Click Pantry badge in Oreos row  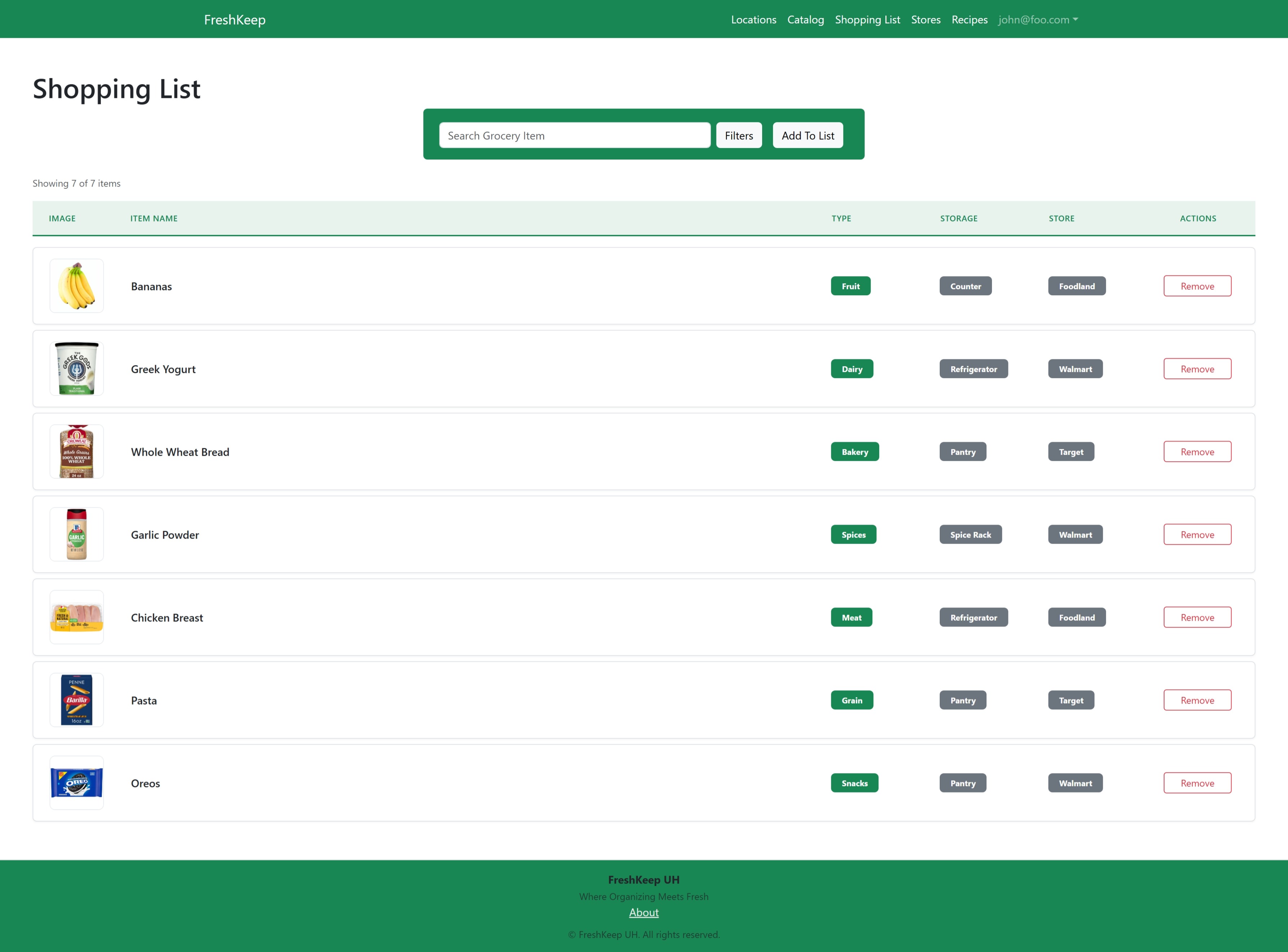(963, 783)
